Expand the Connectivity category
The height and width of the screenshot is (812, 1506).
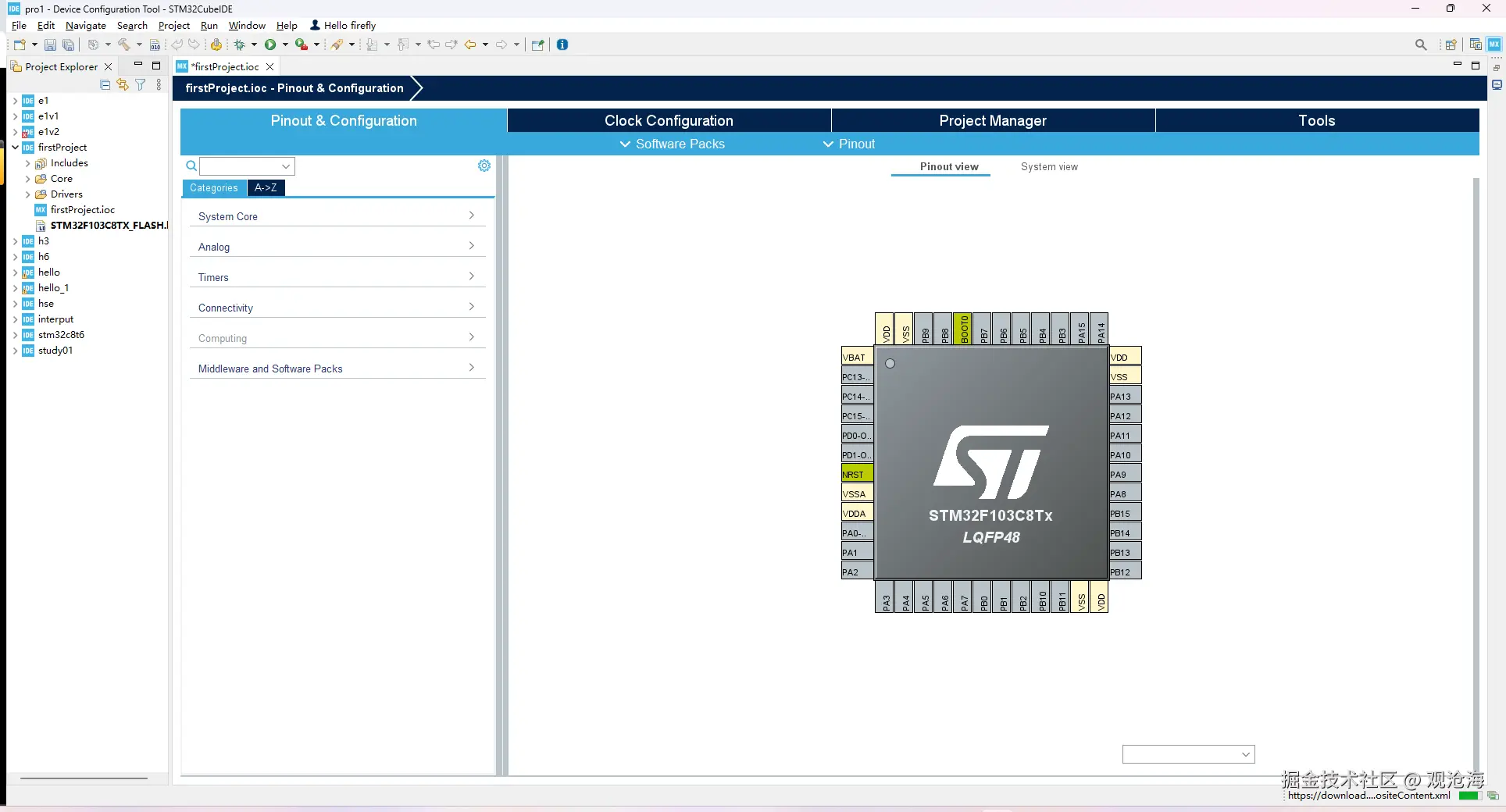coord(337,308)
